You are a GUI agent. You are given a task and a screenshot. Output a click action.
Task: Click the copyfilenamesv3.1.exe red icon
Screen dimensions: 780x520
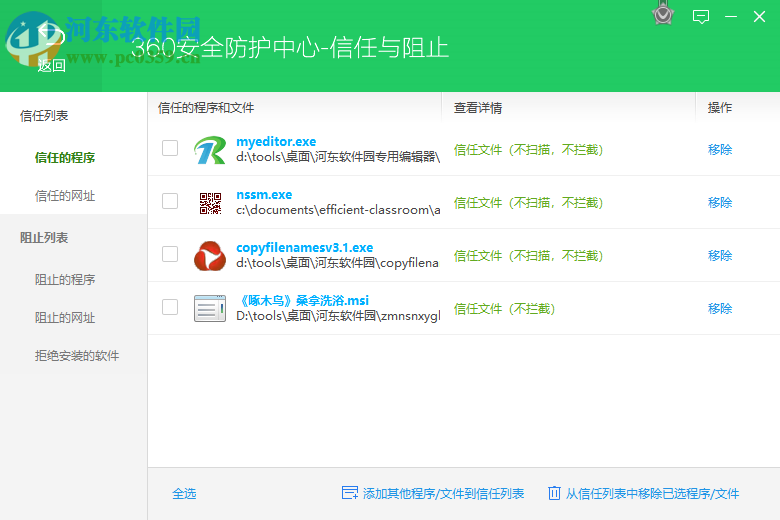209,256
